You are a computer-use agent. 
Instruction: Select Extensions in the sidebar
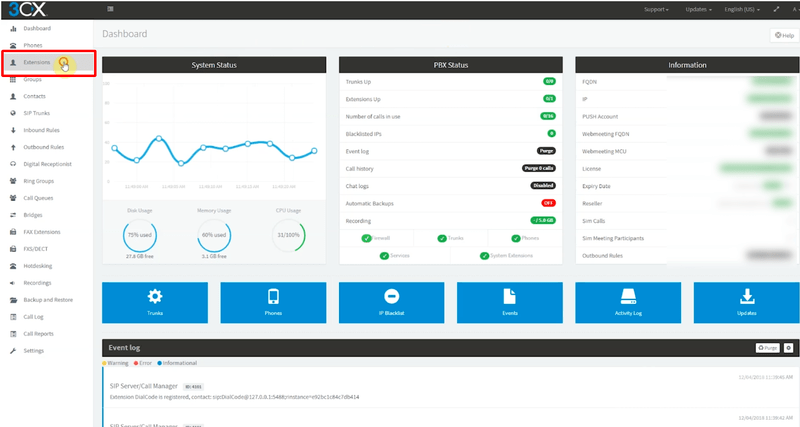(x=37, y=62)
